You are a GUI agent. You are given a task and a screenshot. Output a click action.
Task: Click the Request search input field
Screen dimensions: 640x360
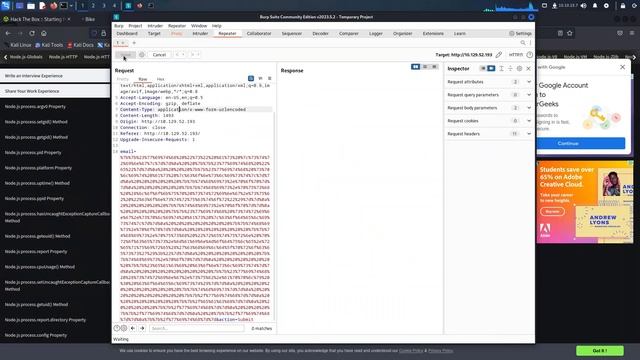point(196,328)
